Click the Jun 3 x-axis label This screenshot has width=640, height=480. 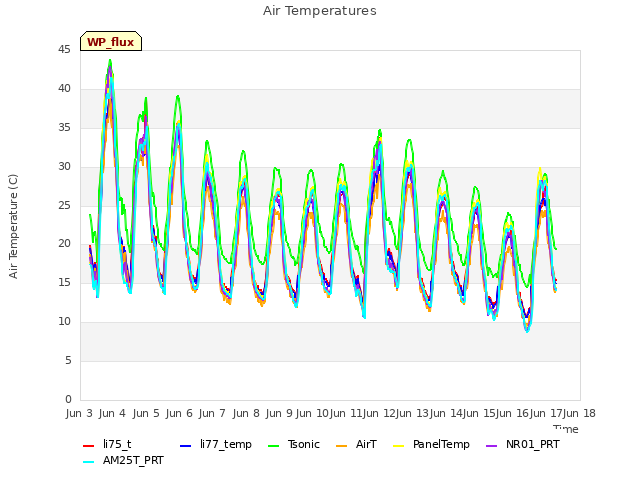coord(79,413)
